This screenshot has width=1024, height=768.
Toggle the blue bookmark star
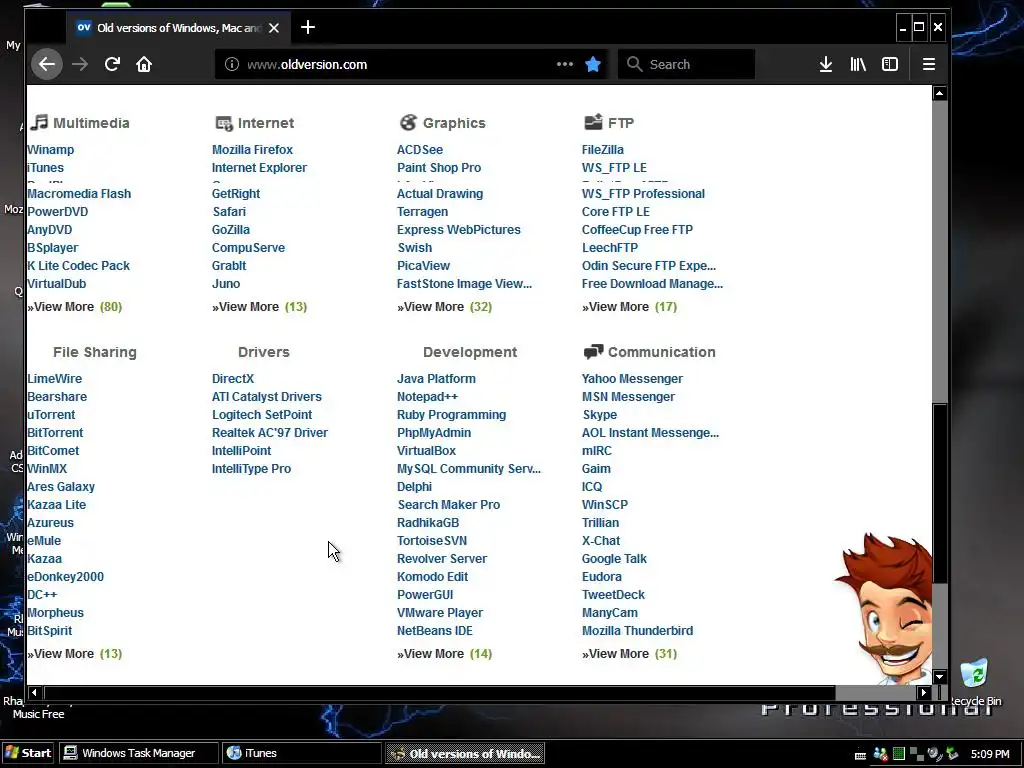click(x=593, y=64)
